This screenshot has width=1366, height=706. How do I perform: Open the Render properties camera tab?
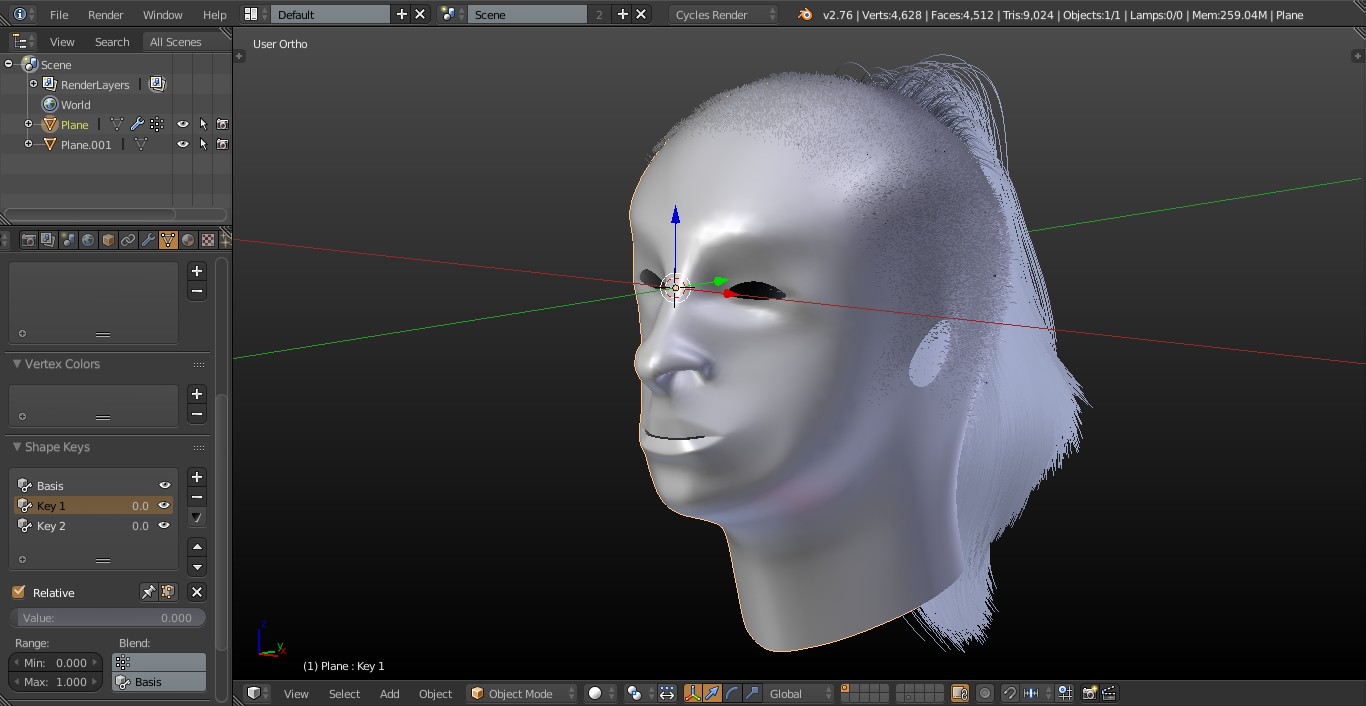[28, 240]
